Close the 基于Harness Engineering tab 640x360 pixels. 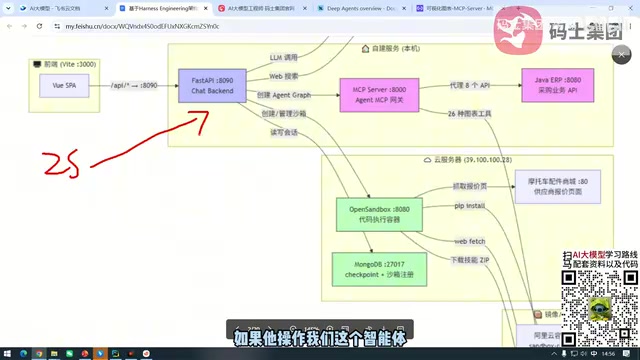206,8
